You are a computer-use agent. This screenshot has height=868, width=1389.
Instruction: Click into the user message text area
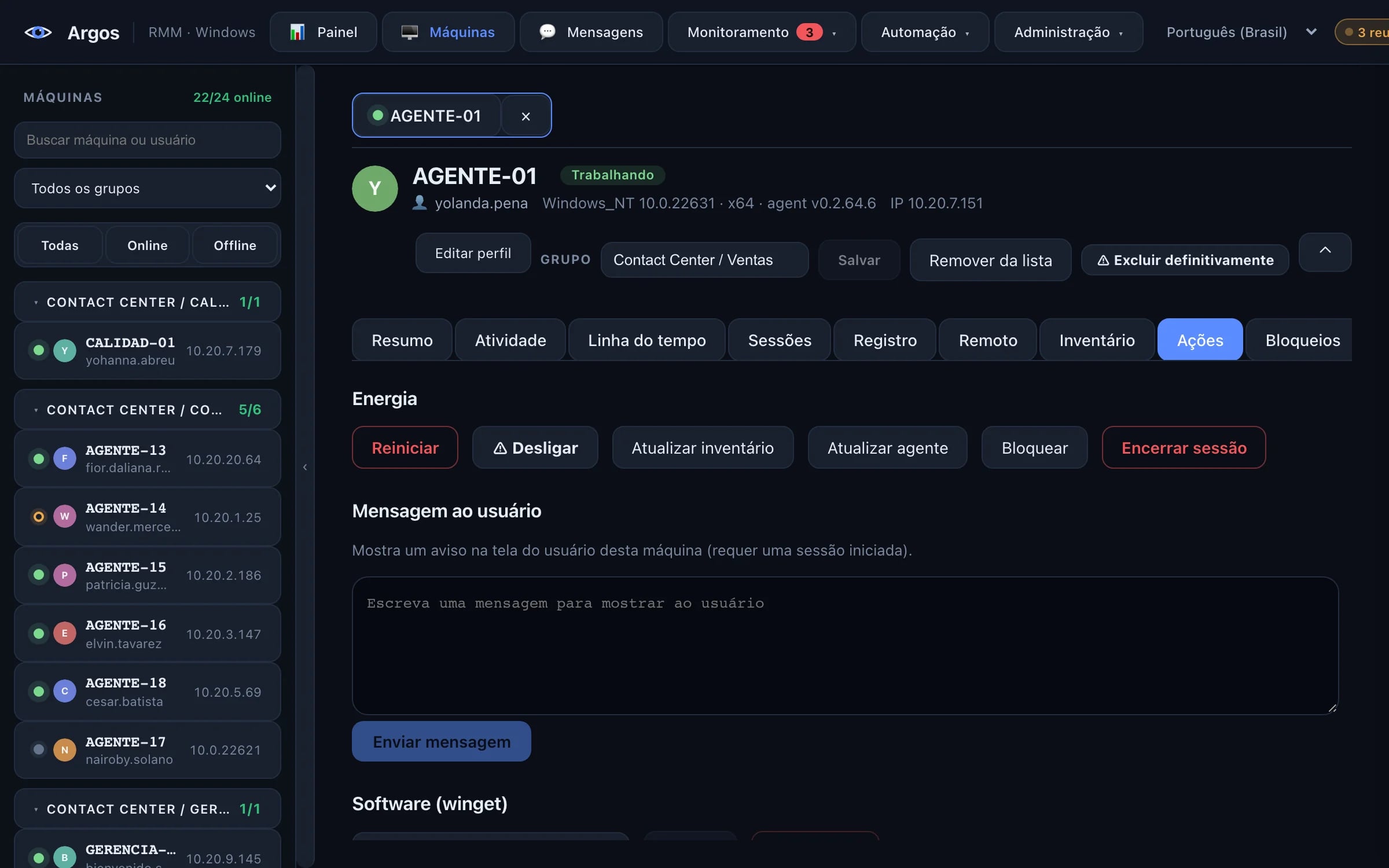click(x=845, y=645)
